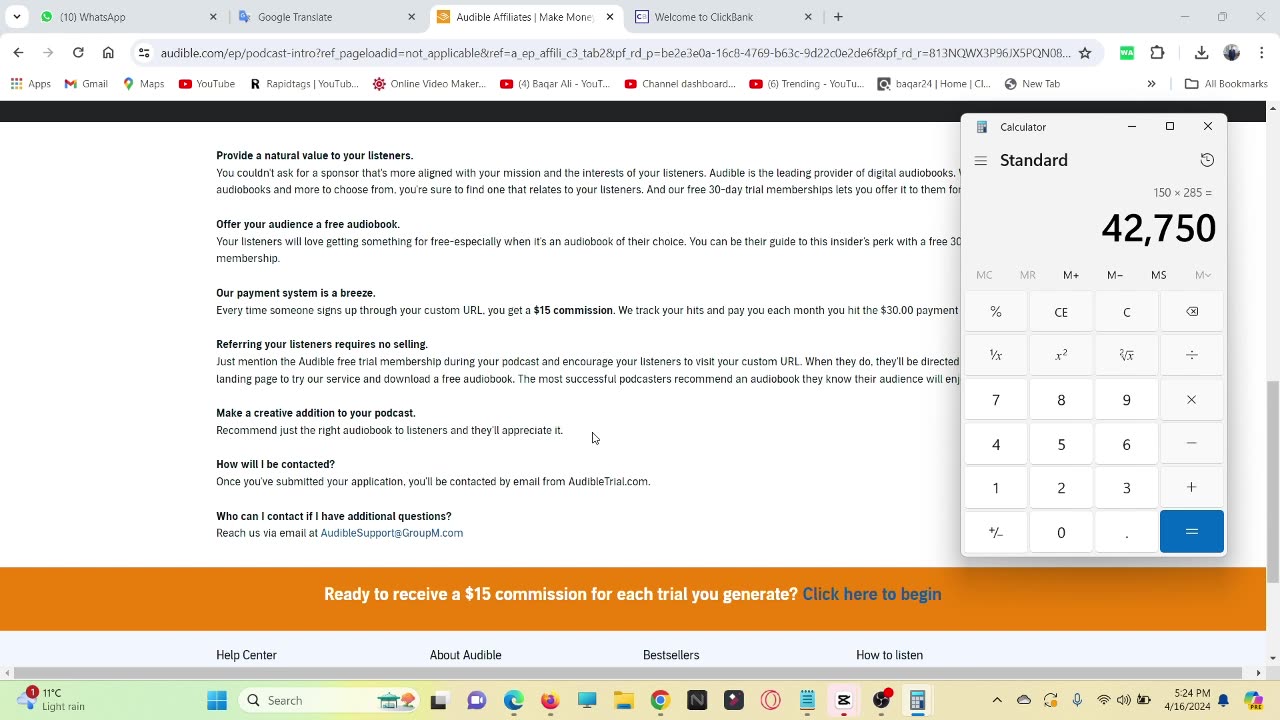The image size is (1280, 720).
Task: Open the calculator history panel
Action: 1207,160
